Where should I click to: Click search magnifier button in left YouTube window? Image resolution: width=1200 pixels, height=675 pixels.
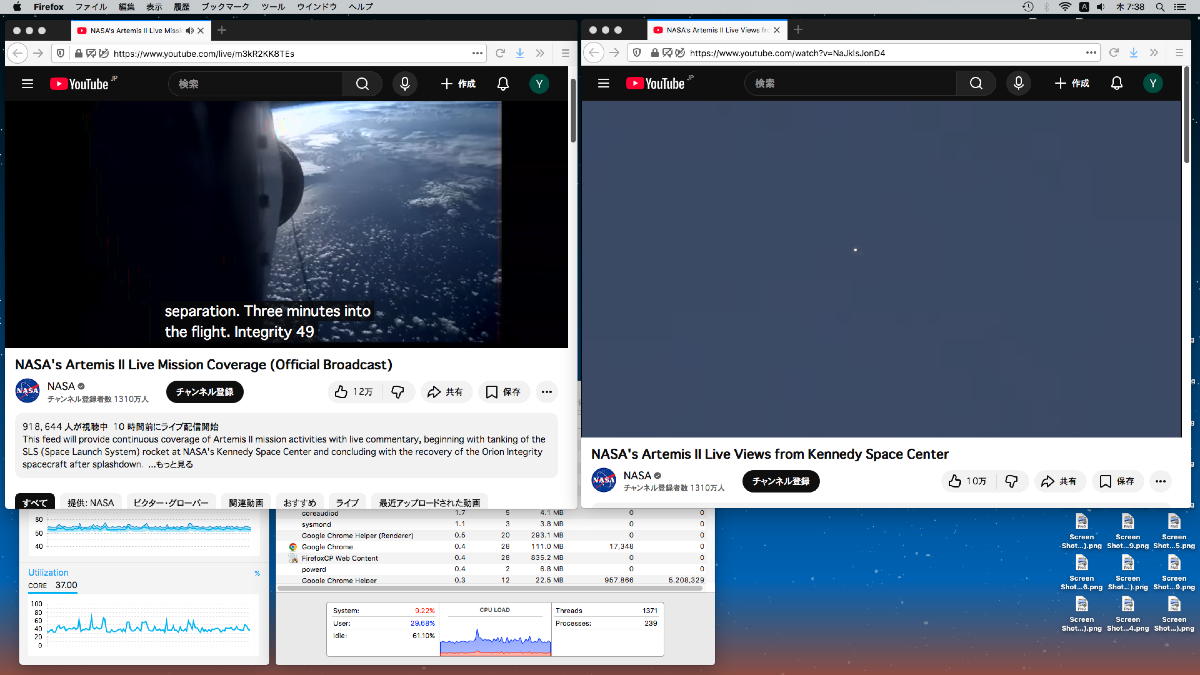point(363,84)
